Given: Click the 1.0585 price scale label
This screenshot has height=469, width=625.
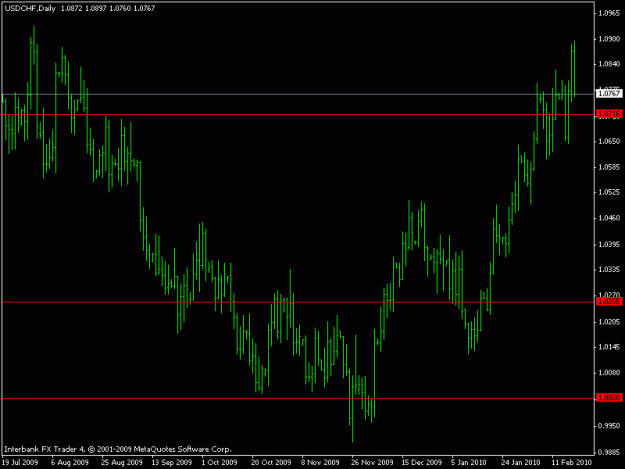Looking at the screenshot, I should tap(609, 167).
